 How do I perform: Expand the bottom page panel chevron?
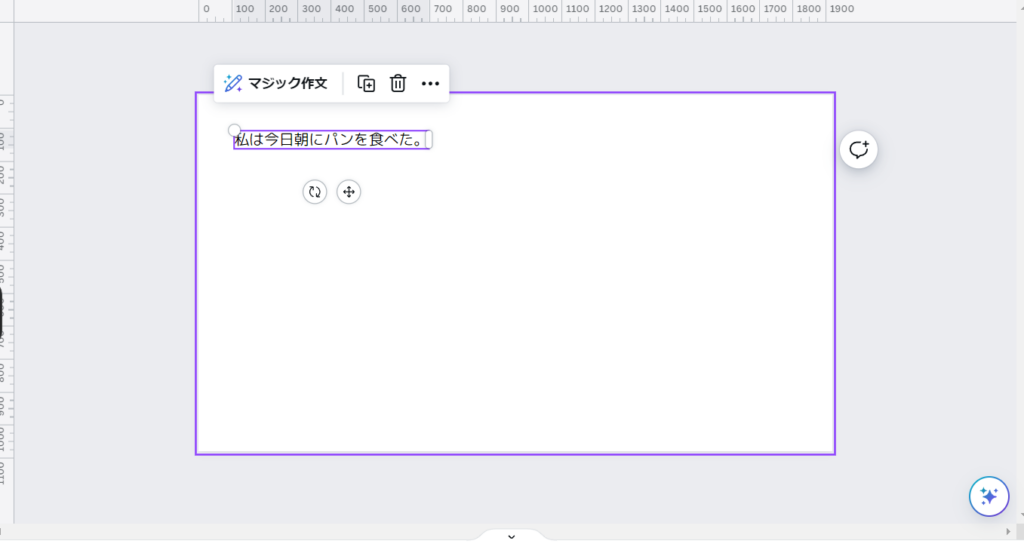pos(511,536)
